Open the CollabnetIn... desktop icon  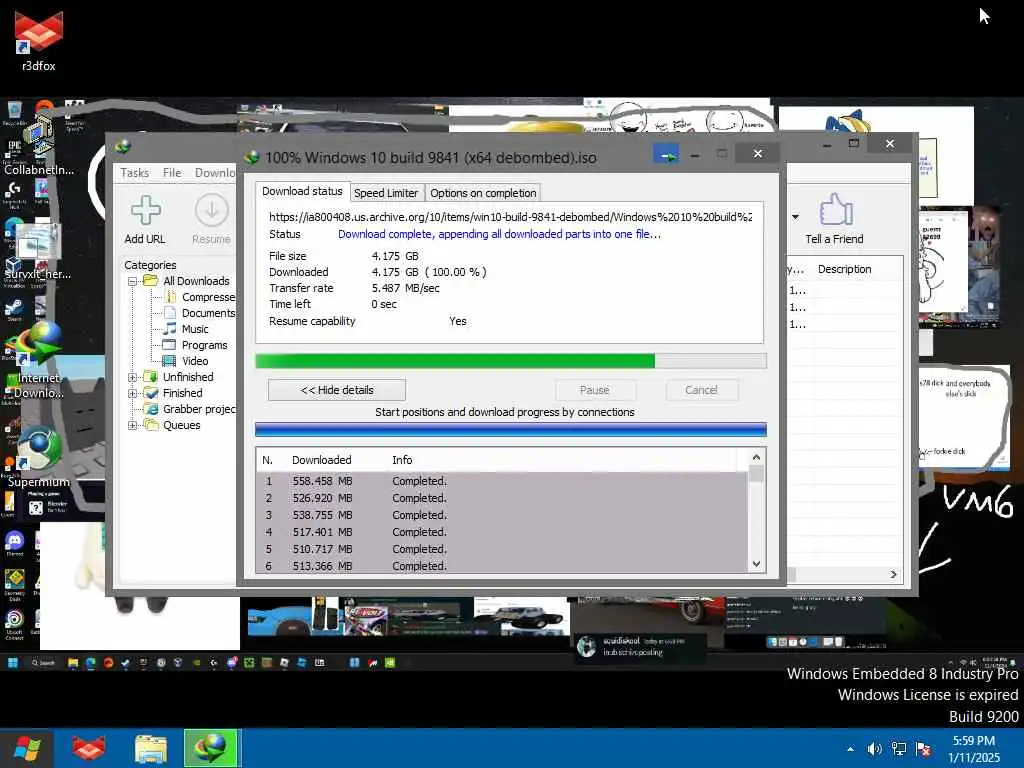point(39,147)
